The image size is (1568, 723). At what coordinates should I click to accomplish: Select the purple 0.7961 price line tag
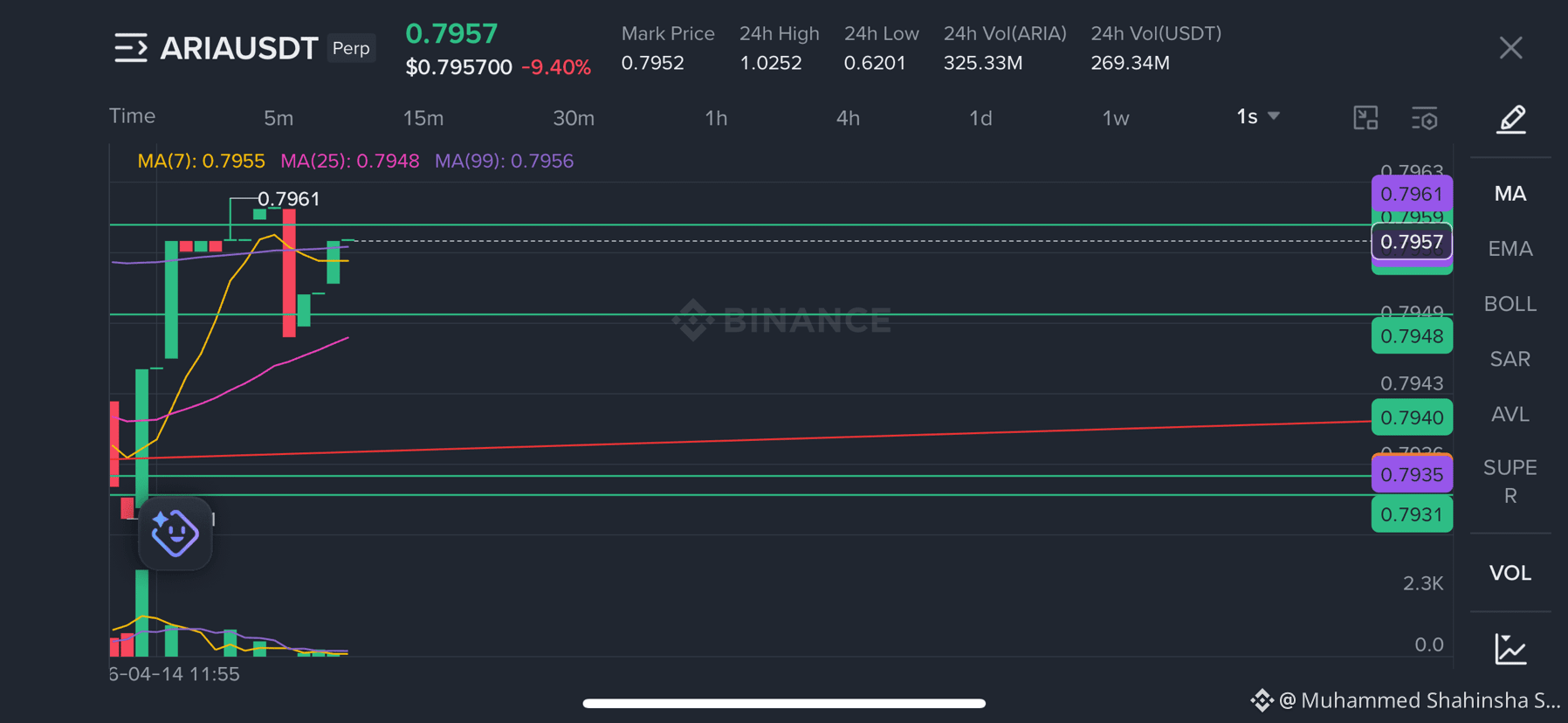tap(1412, 194)
